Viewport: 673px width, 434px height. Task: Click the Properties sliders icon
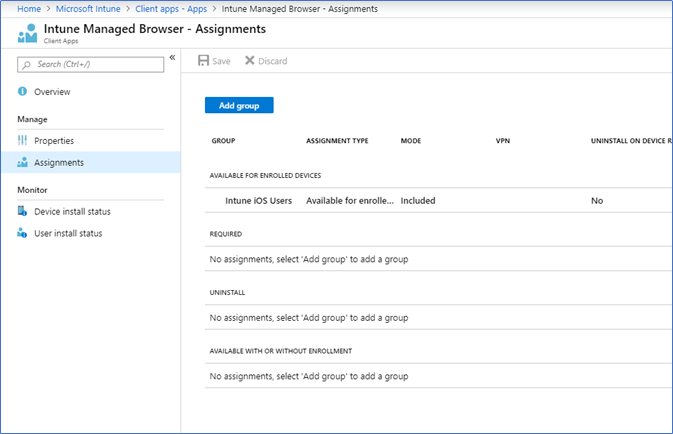click(x=22, y=140)
